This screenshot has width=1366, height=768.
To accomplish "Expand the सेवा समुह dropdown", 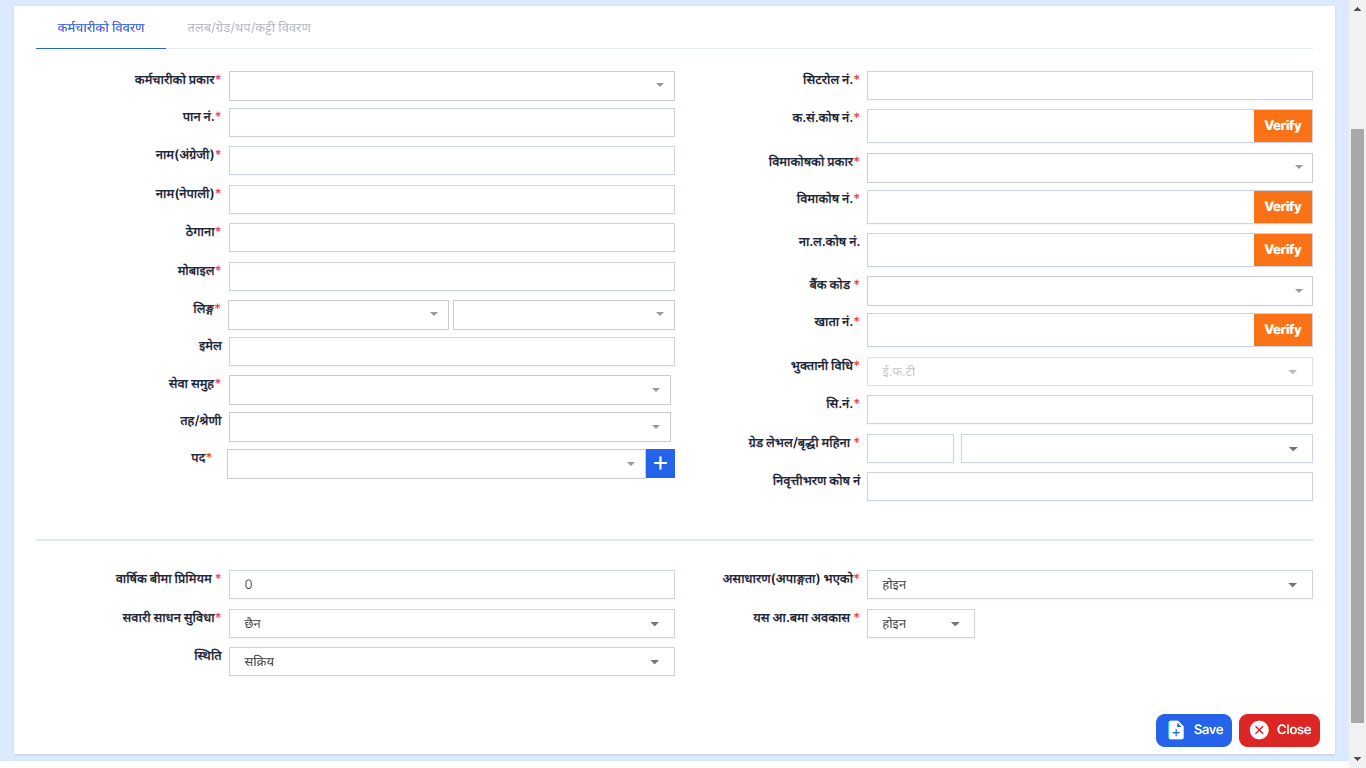I will point(449,390).
